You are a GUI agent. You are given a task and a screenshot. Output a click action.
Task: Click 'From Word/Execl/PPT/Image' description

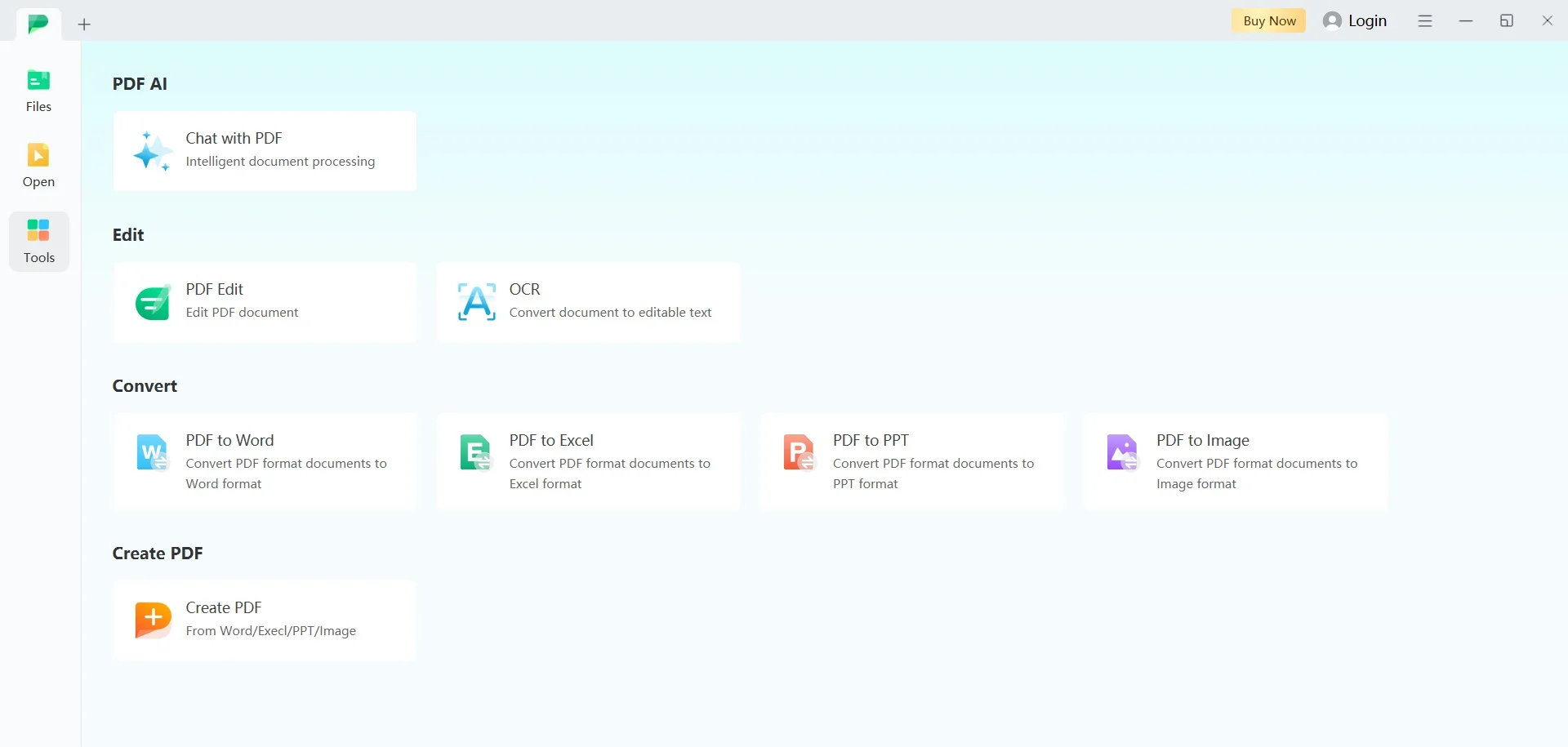click(270, 631)
